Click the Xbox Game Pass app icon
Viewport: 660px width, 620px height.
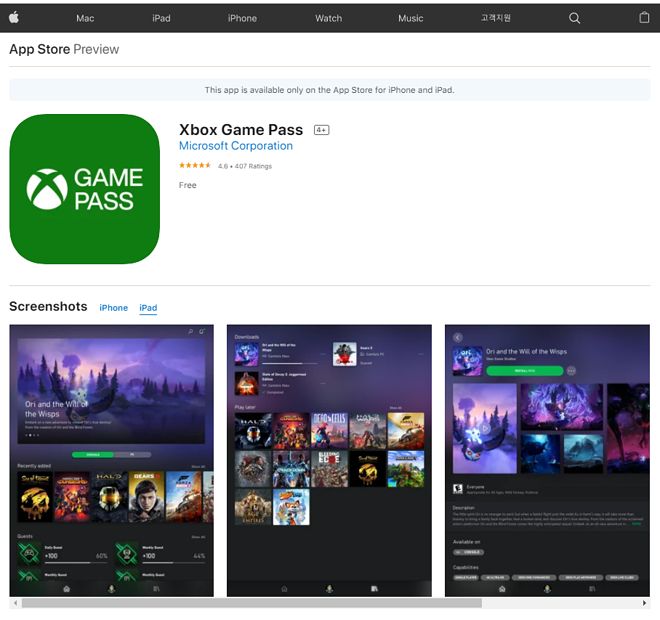tap(85, 189)
